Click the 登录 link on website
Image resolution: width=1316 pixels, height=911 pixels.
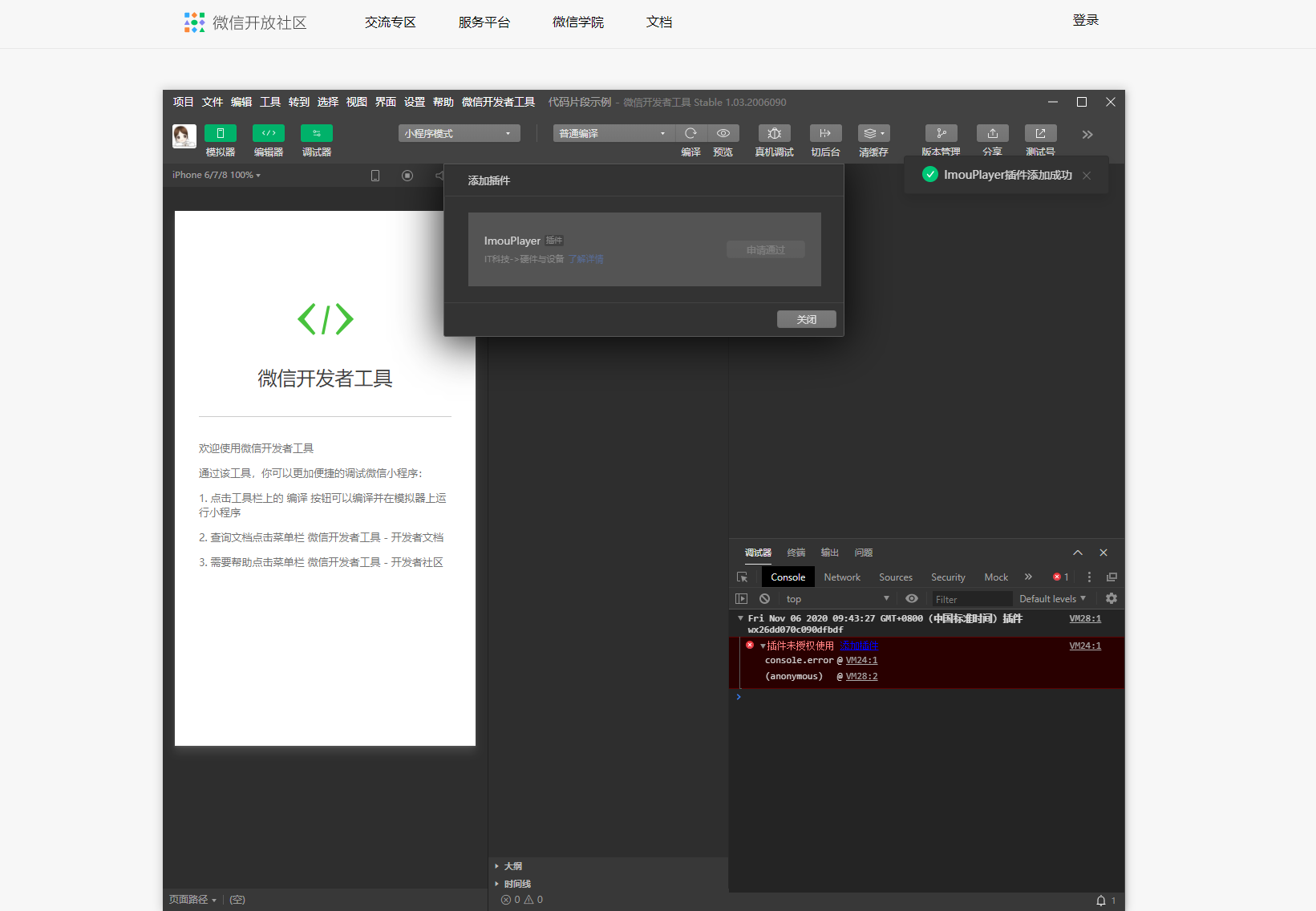tap(1086, 20)
